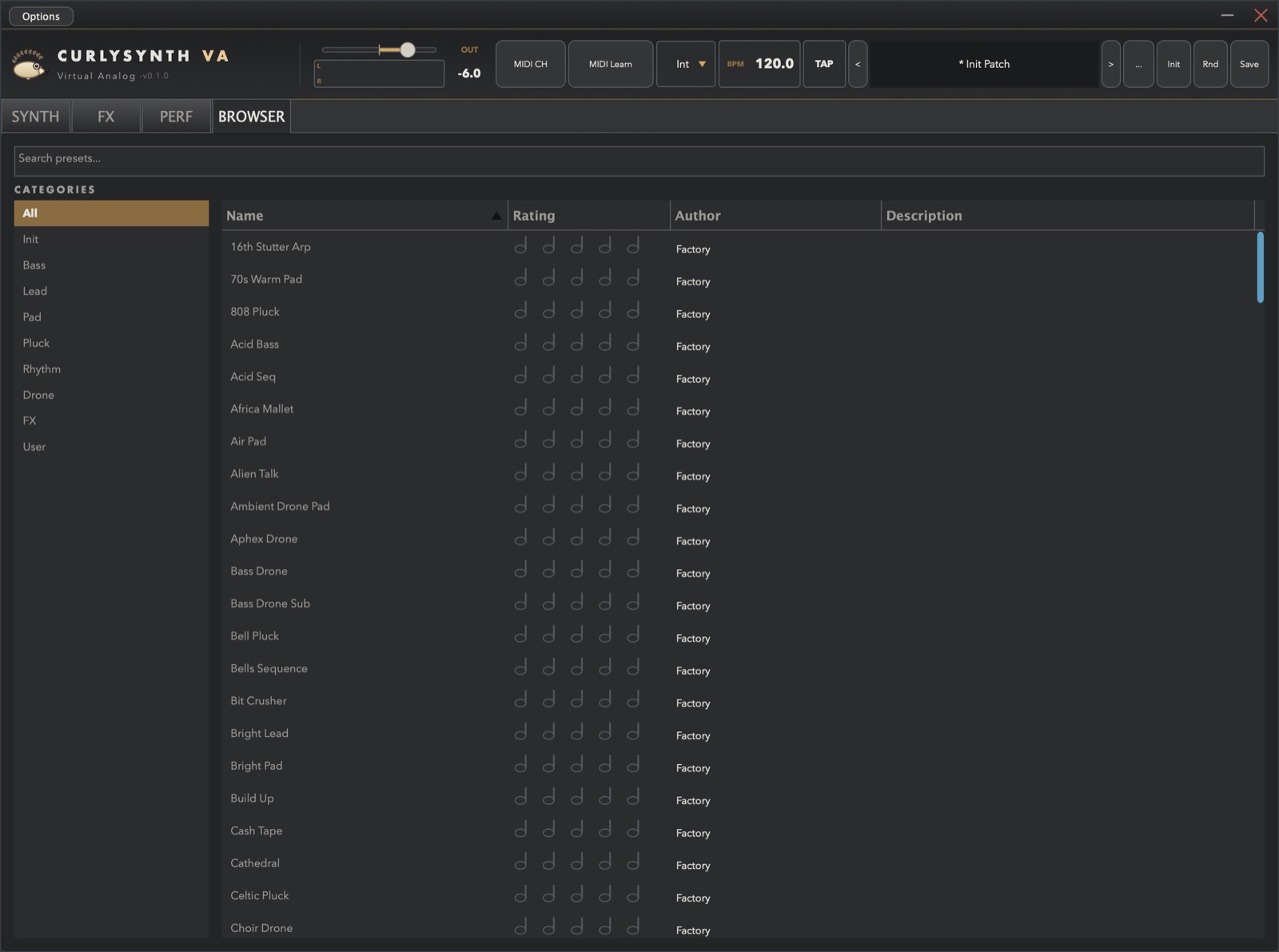This screenshot has width=1279, height=952.
Task: Open the PERF tab
Action: pyautogui.click(x=176, y=117)
